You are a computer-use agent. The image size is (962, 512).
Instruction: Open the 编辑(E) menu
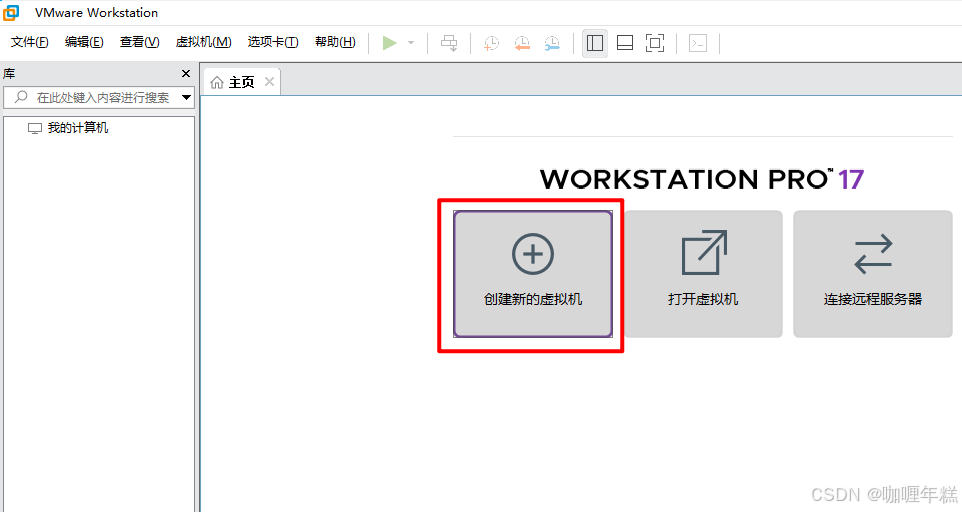pyautogui.click(x=84, y=42)
